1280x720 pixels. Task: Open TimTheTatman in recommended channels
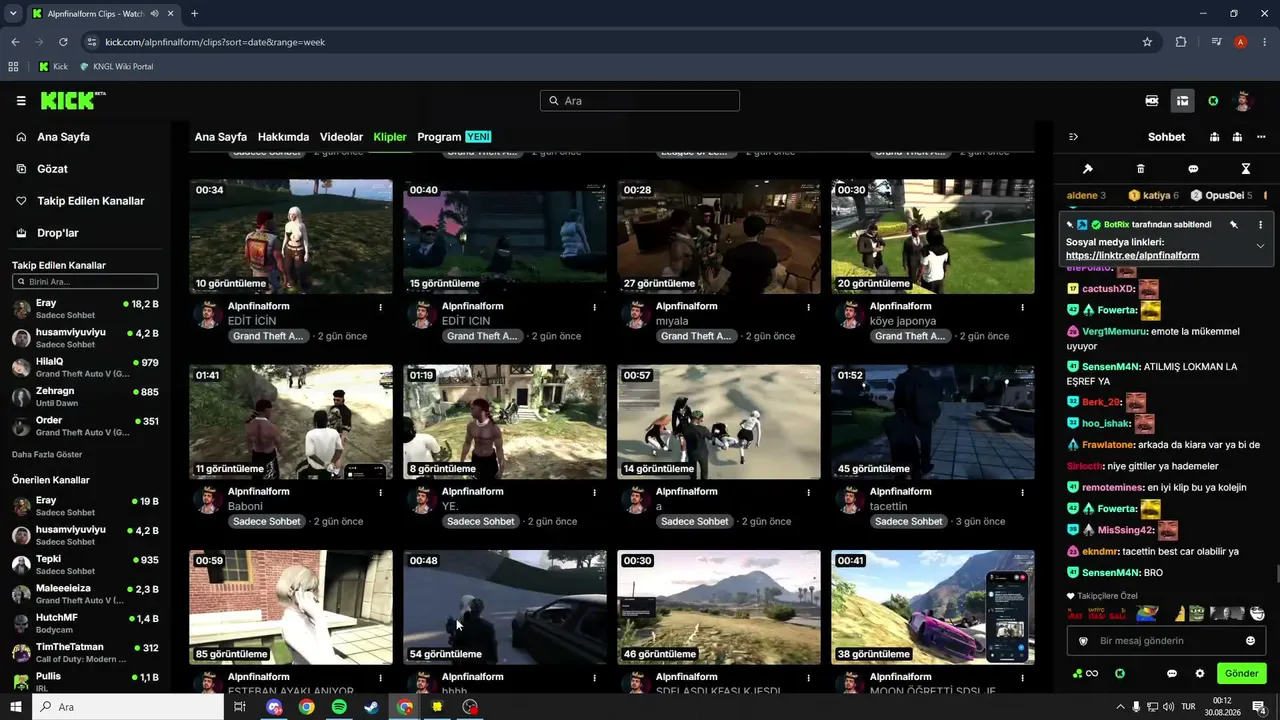pos(85,653)
